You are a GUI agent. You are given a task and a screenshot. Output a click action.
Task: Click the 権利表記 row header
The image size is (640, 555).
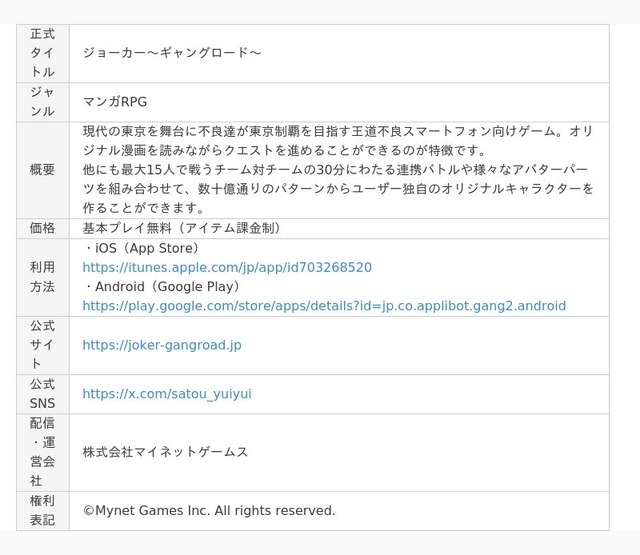pos(43,511)
